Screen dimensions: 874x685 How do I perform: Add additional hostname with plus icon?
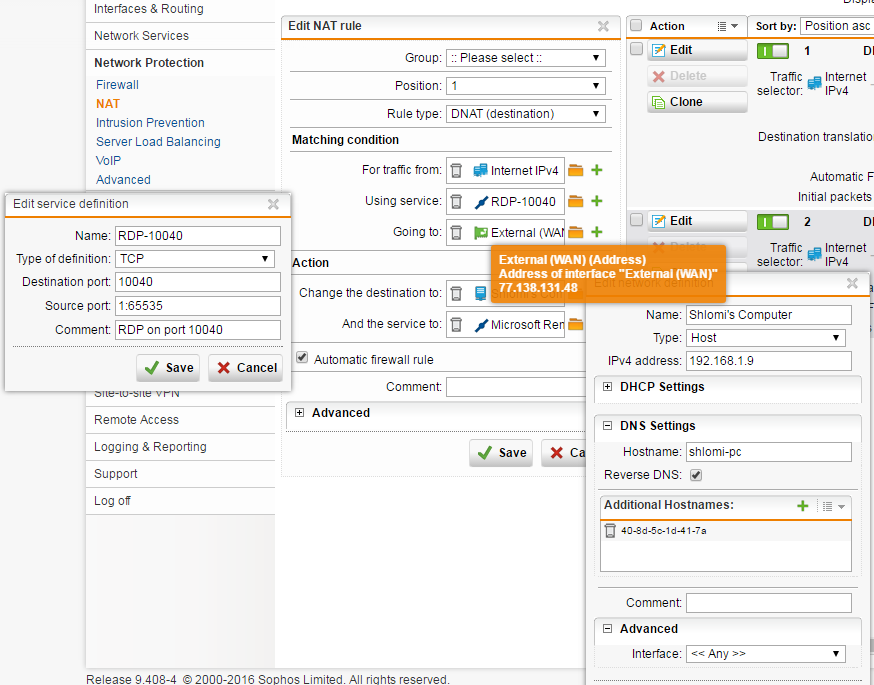[x=803, y=506]
